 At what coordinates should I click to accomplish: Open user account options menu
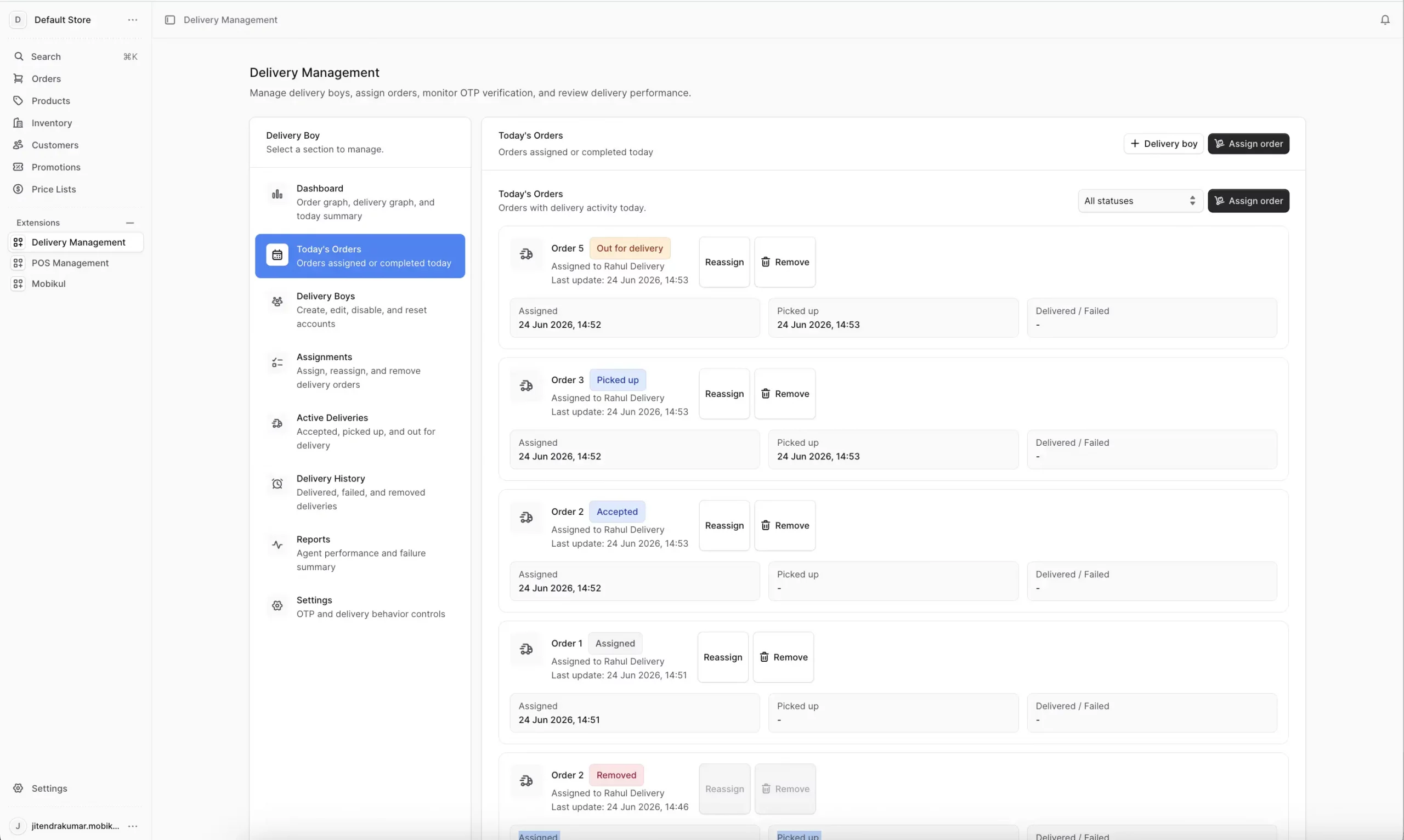pyautogui.click(x=133, y=826)
